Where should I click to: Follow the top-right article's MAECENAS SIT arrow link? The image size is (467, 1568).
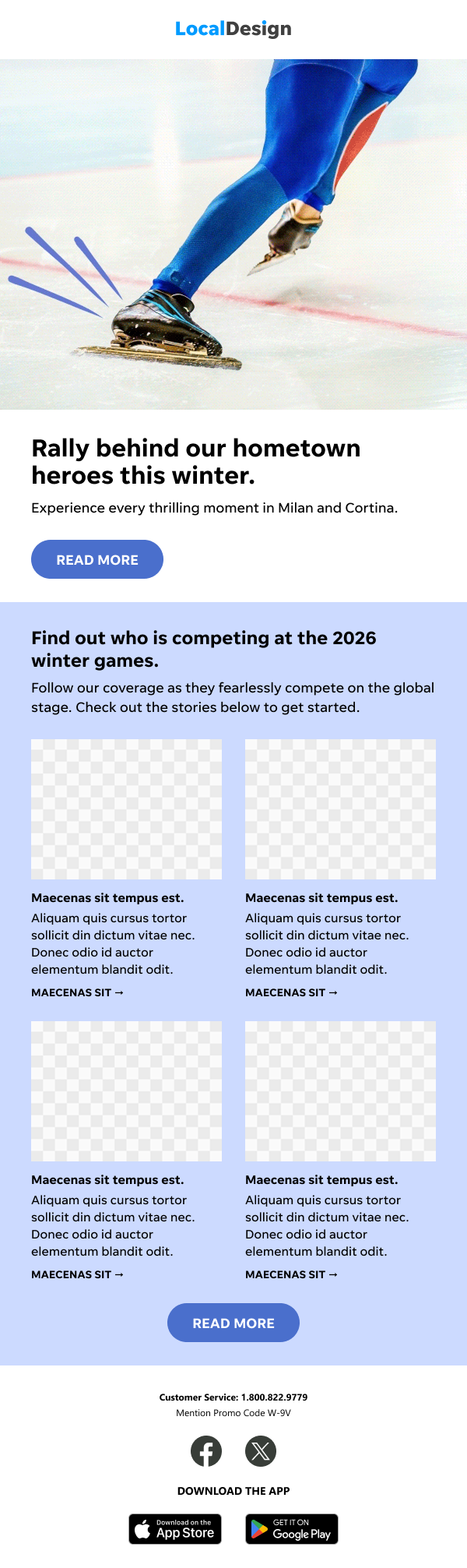[x=291, y=992]
